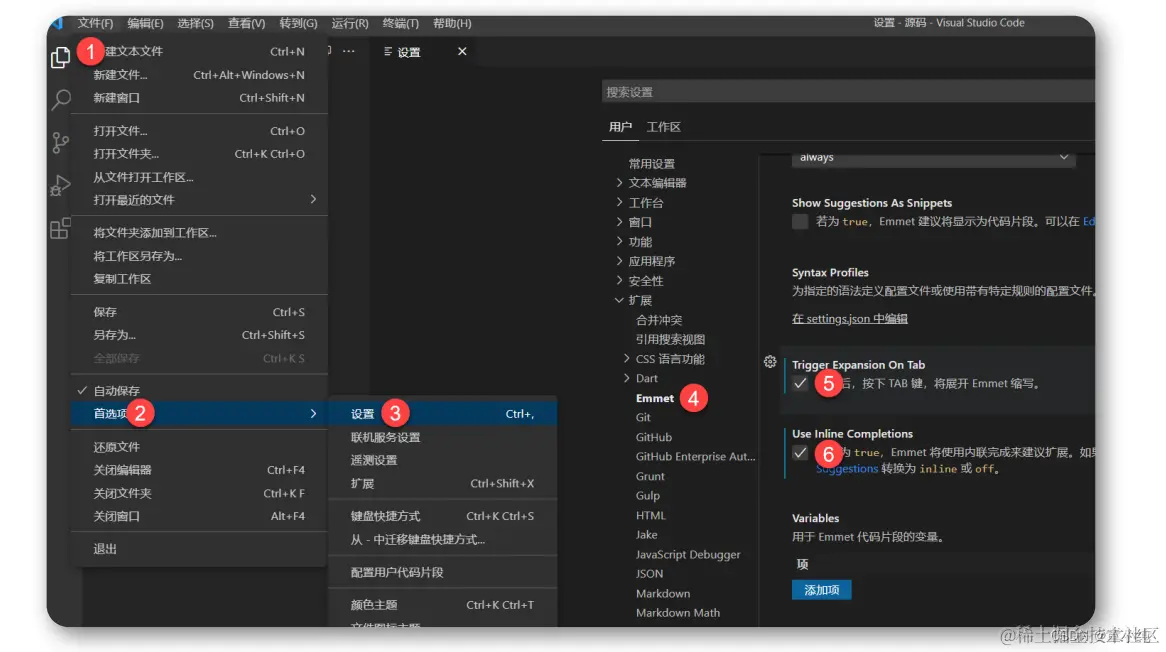Click the gear icon beside Trigger Expansion On Tab
The image size is (1166, 652).
[x=770, y=362]
